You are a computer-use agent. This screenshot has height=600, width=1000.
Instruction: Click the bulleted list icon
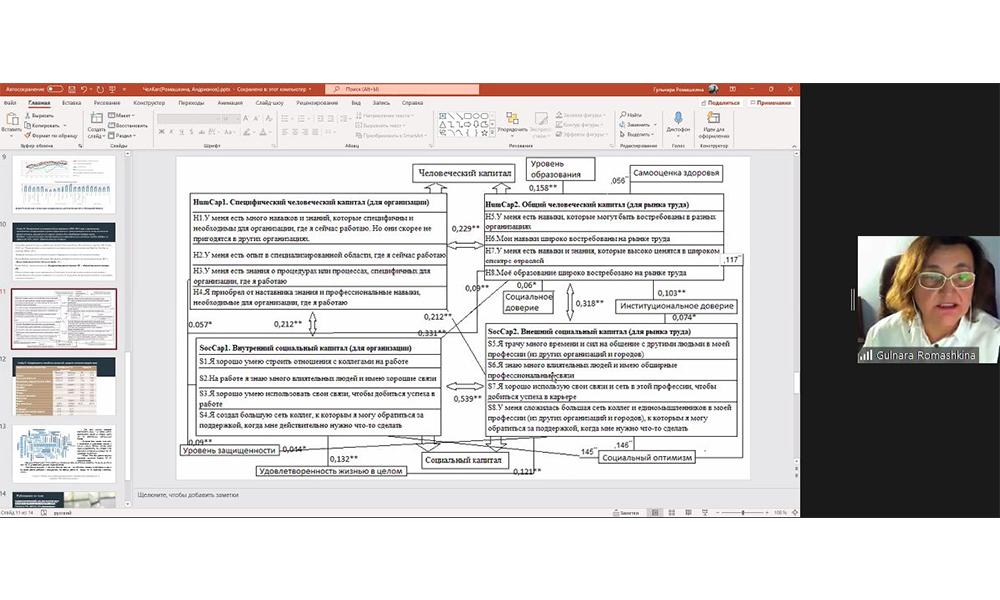tap(285, 119)
